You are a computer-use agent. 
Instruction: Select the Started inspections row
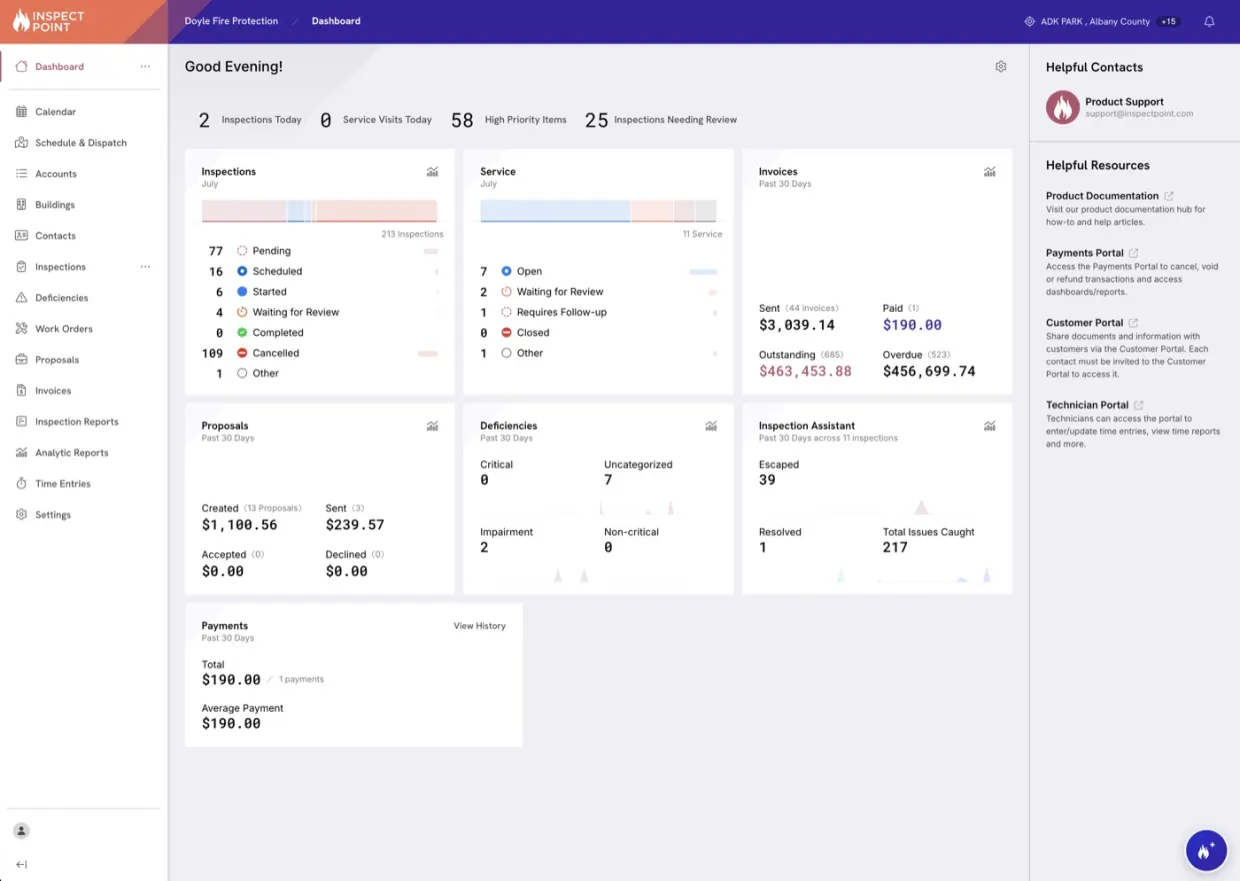(x=320, y=292)
